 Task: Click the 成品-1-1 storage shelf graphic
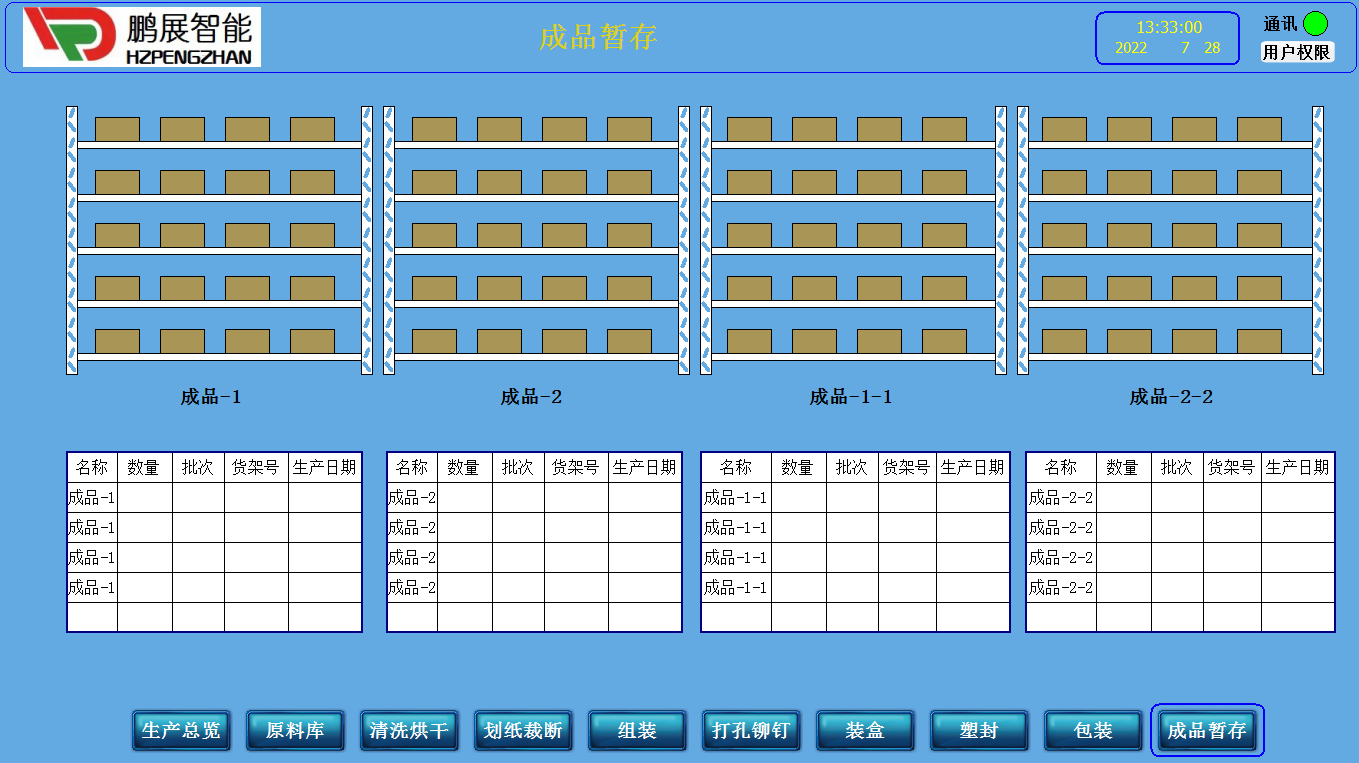tap(852, 240)
